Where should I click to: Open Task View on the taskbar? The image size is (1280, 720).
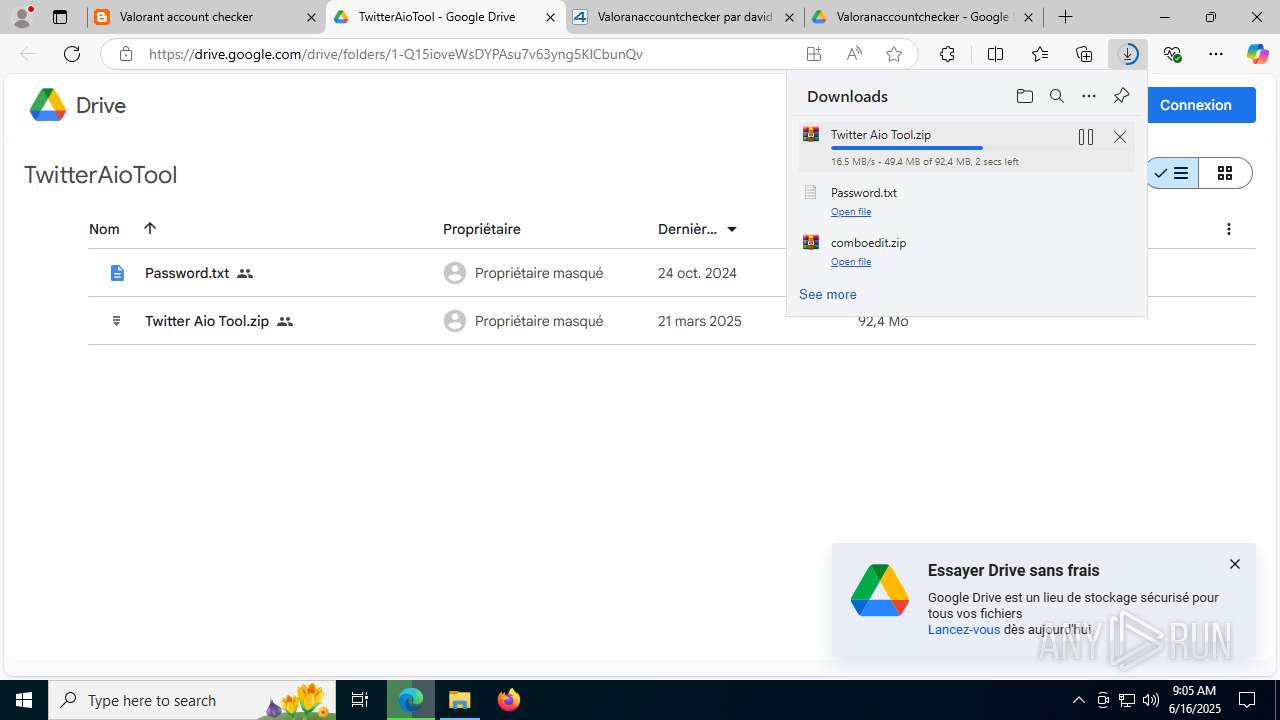(361, 700)
